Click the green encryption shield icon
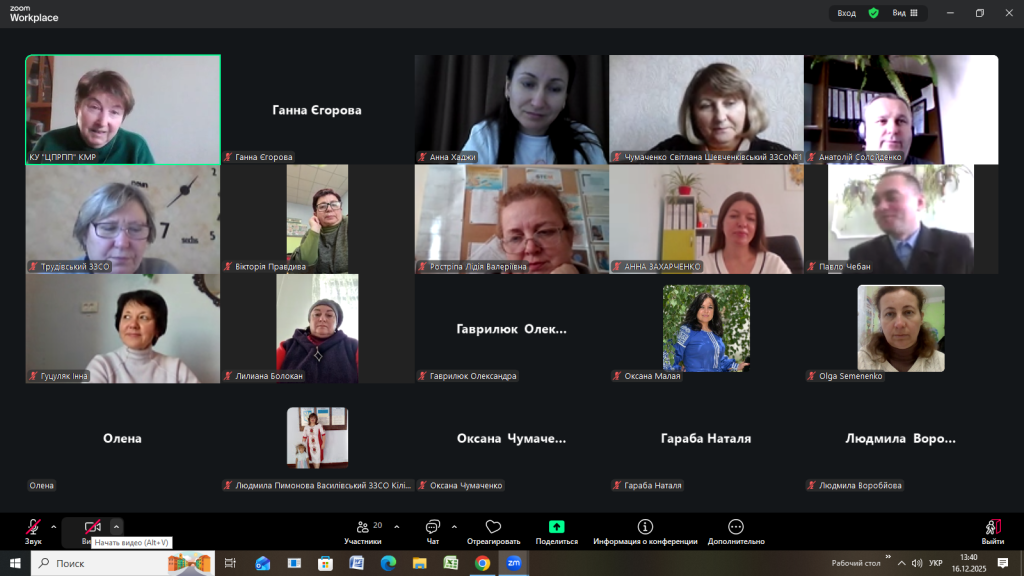The height and width of the screenshot is (576, 1024). pyautogui.click(x=873, y=13)
